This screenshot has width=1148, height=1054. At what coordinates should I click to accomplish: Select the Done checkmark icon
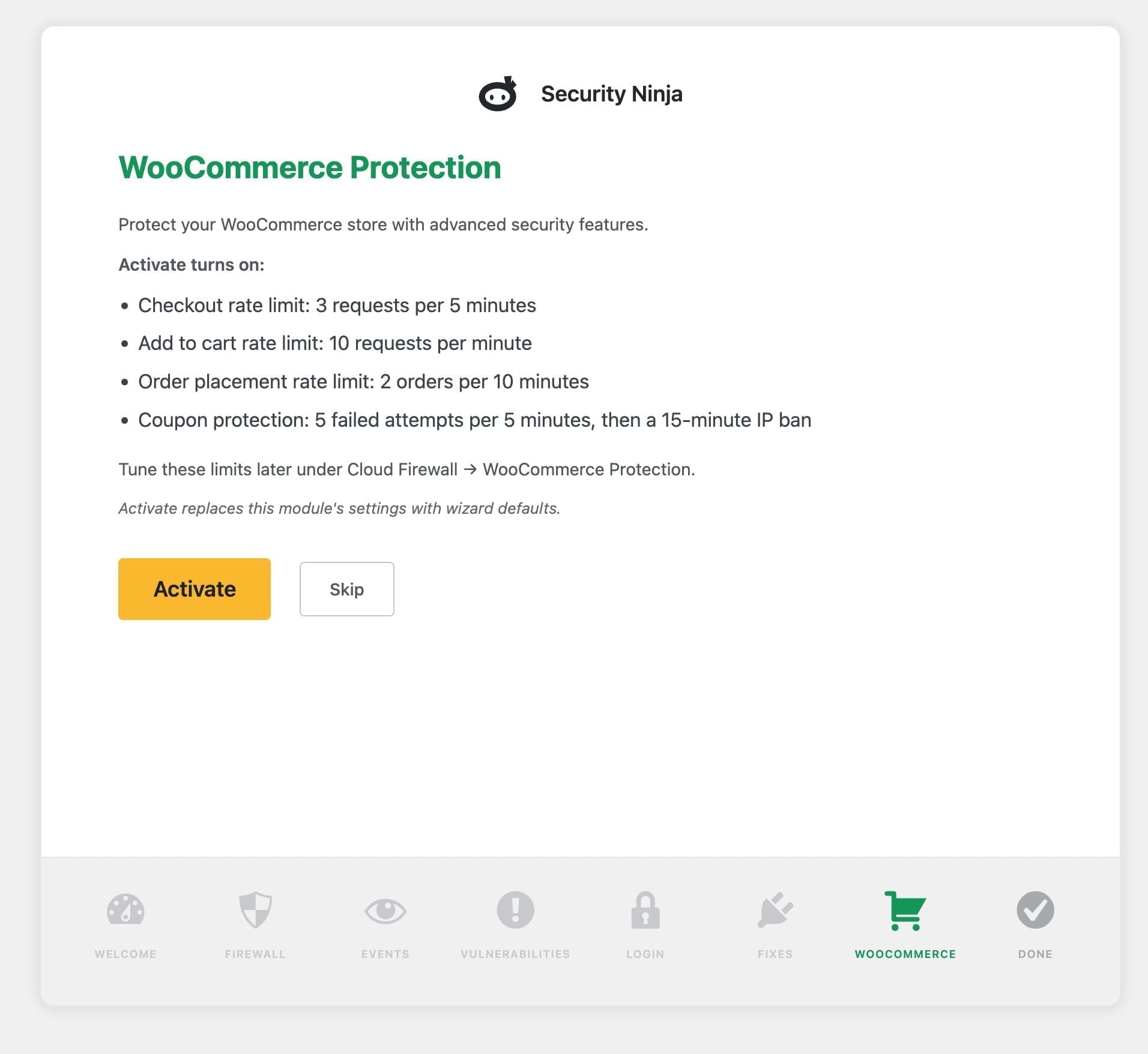coord(1035,909)
